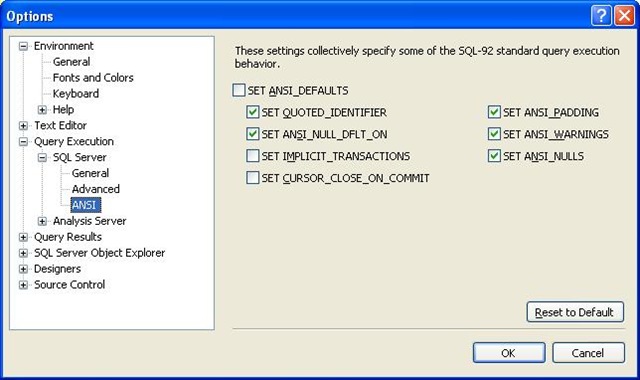Select the Keyboard options page
This screenshot has width=640, height=380.
(76, 93)
